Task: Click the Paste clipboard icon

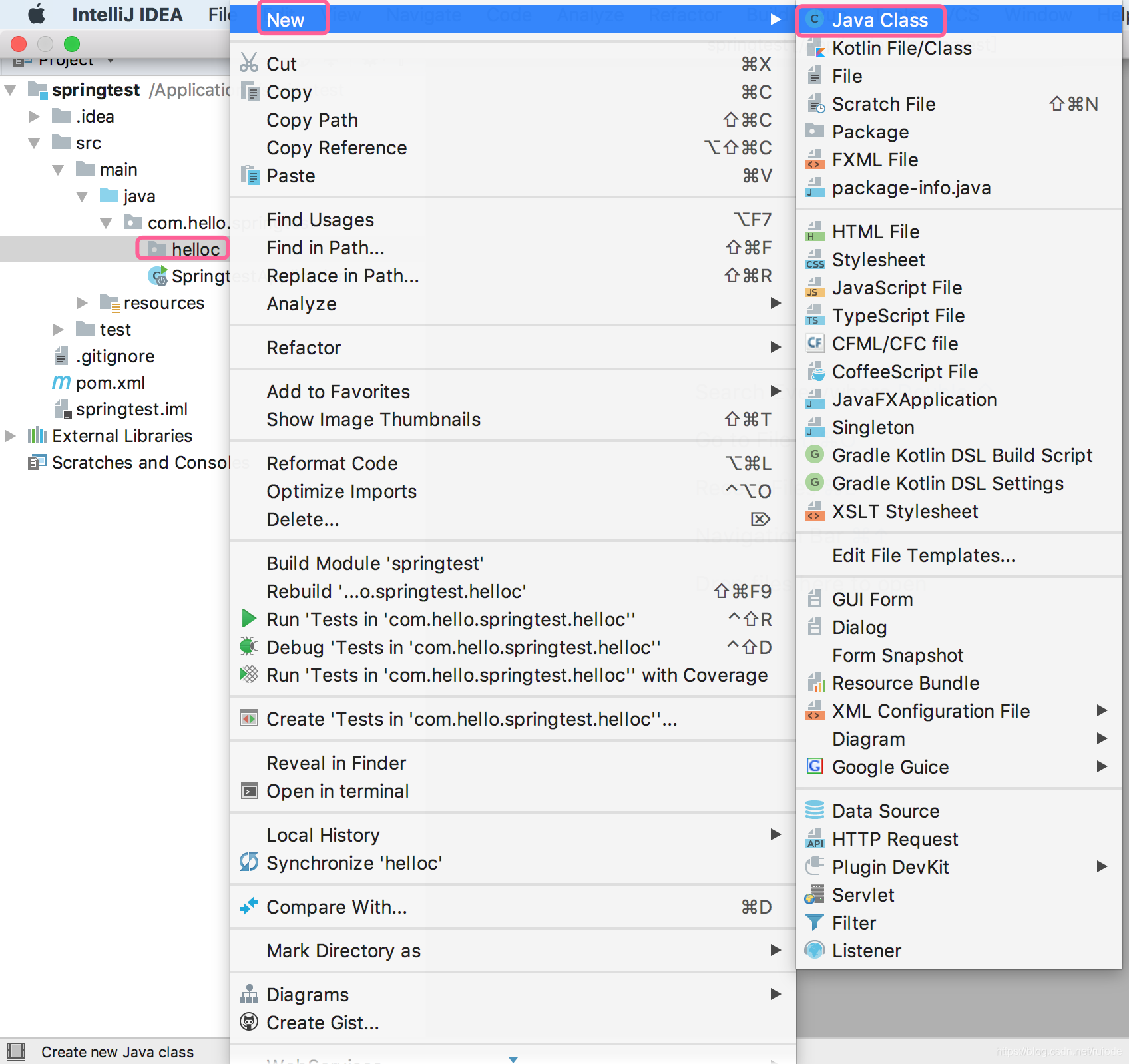Action: (x=250, y=175)
